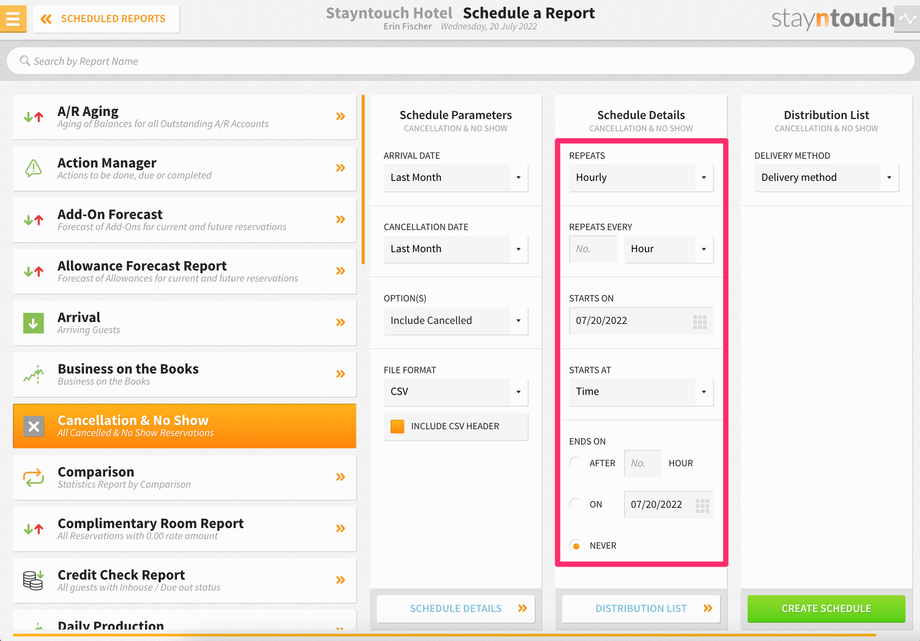Click the green Arrival down-arrow icon

(33, 323)
